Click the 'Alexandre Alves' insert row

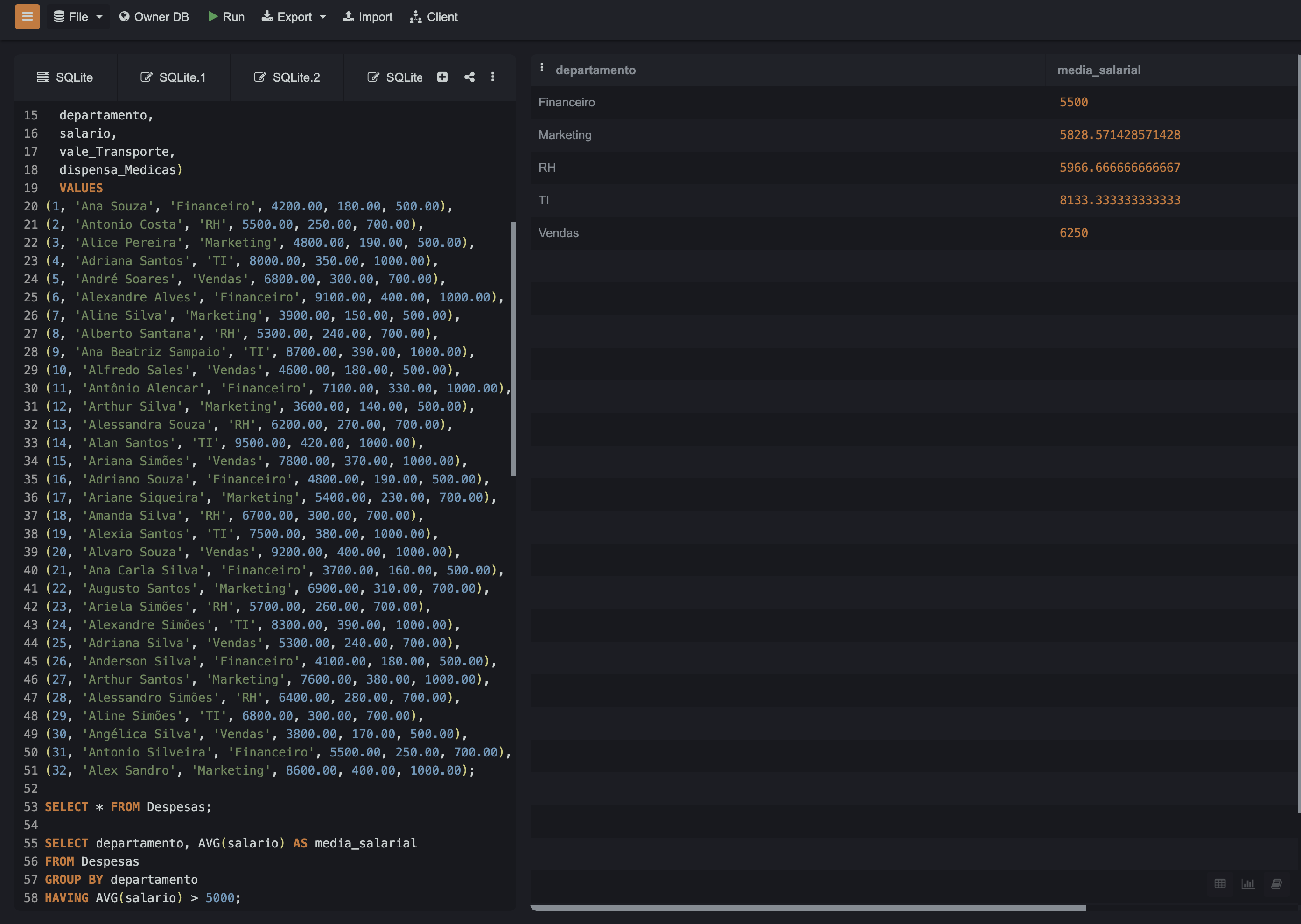[274, 297]
